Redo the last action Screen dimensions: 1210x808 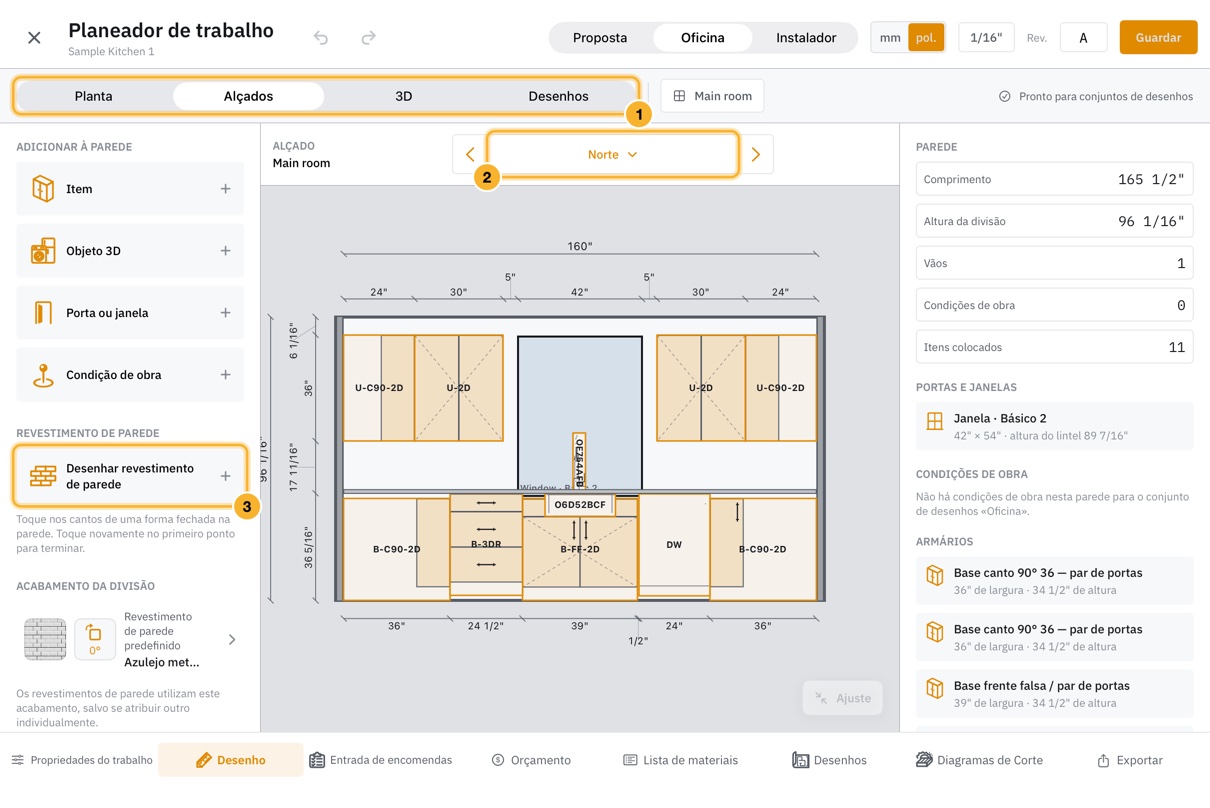[368, 38]
